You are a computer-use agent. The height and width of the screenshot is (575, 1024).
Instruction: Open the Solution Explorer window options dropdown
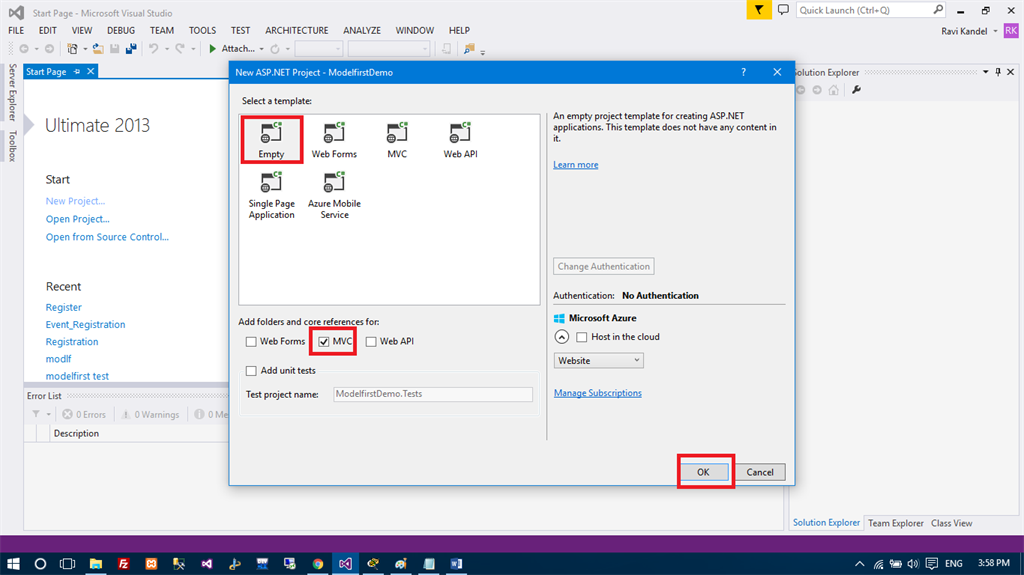(985, 72)
